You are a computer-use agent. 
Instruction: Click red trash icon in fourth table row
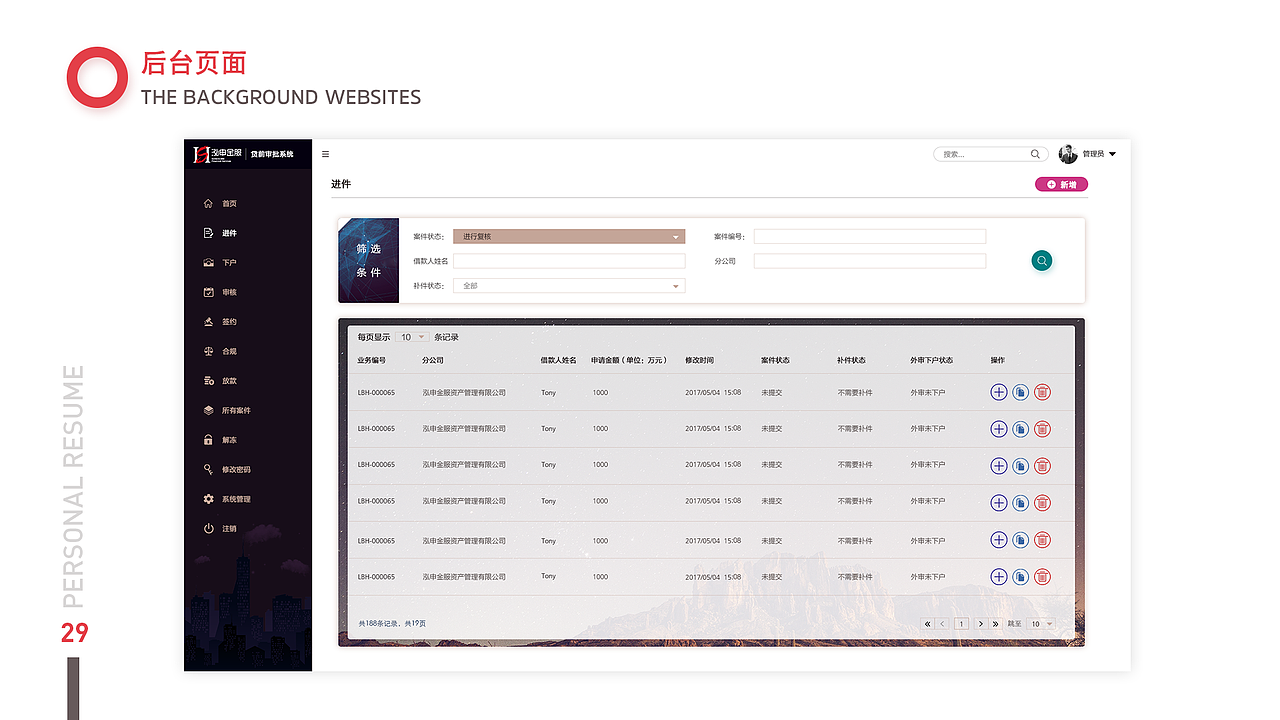pos(1042,503)
